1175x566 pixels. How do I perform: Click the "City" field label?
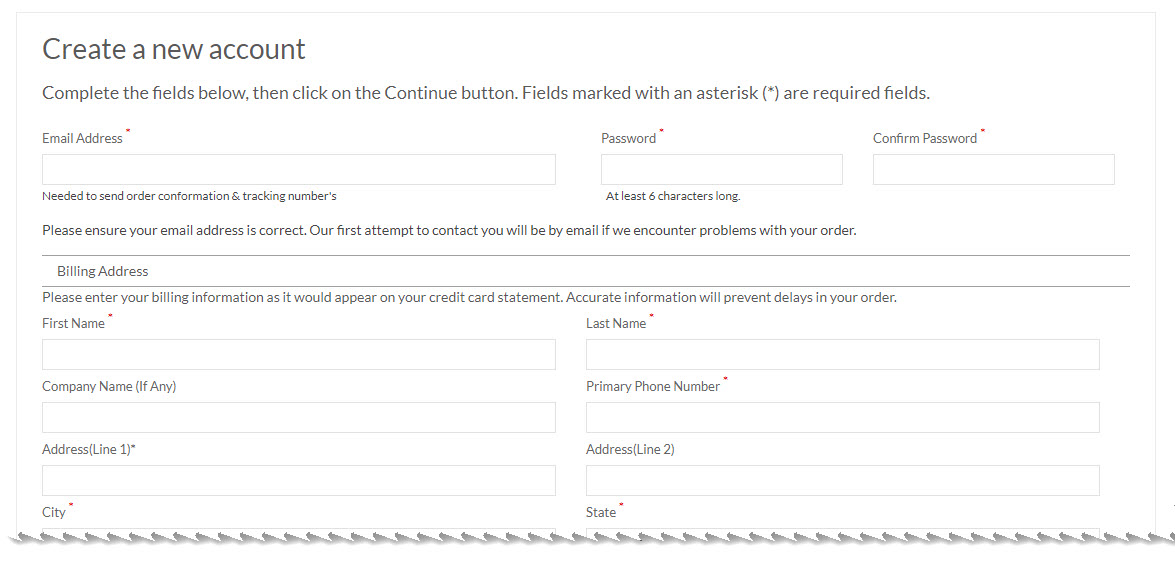[54, 513]
